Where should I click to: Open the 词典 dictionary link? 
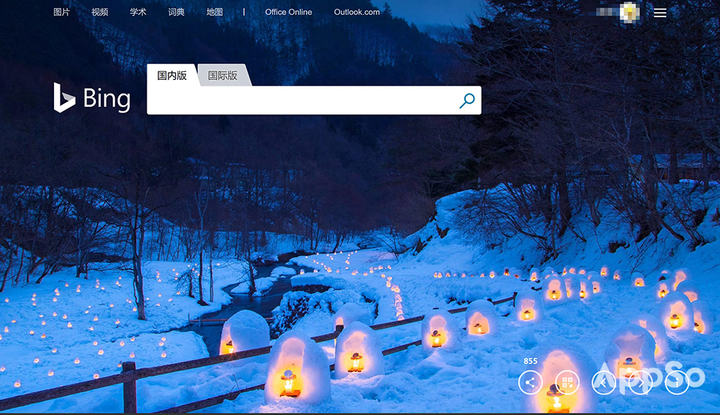pos(176,12)
